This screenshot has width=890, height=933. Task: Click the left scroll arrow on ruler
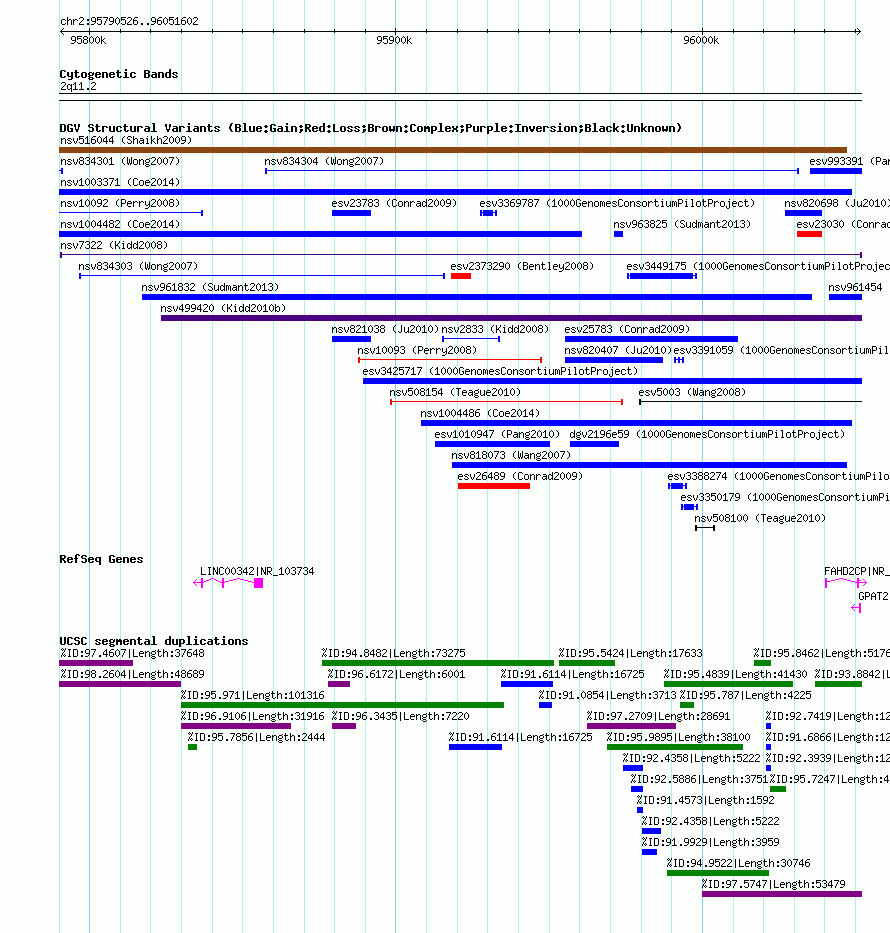pos(62,32)
